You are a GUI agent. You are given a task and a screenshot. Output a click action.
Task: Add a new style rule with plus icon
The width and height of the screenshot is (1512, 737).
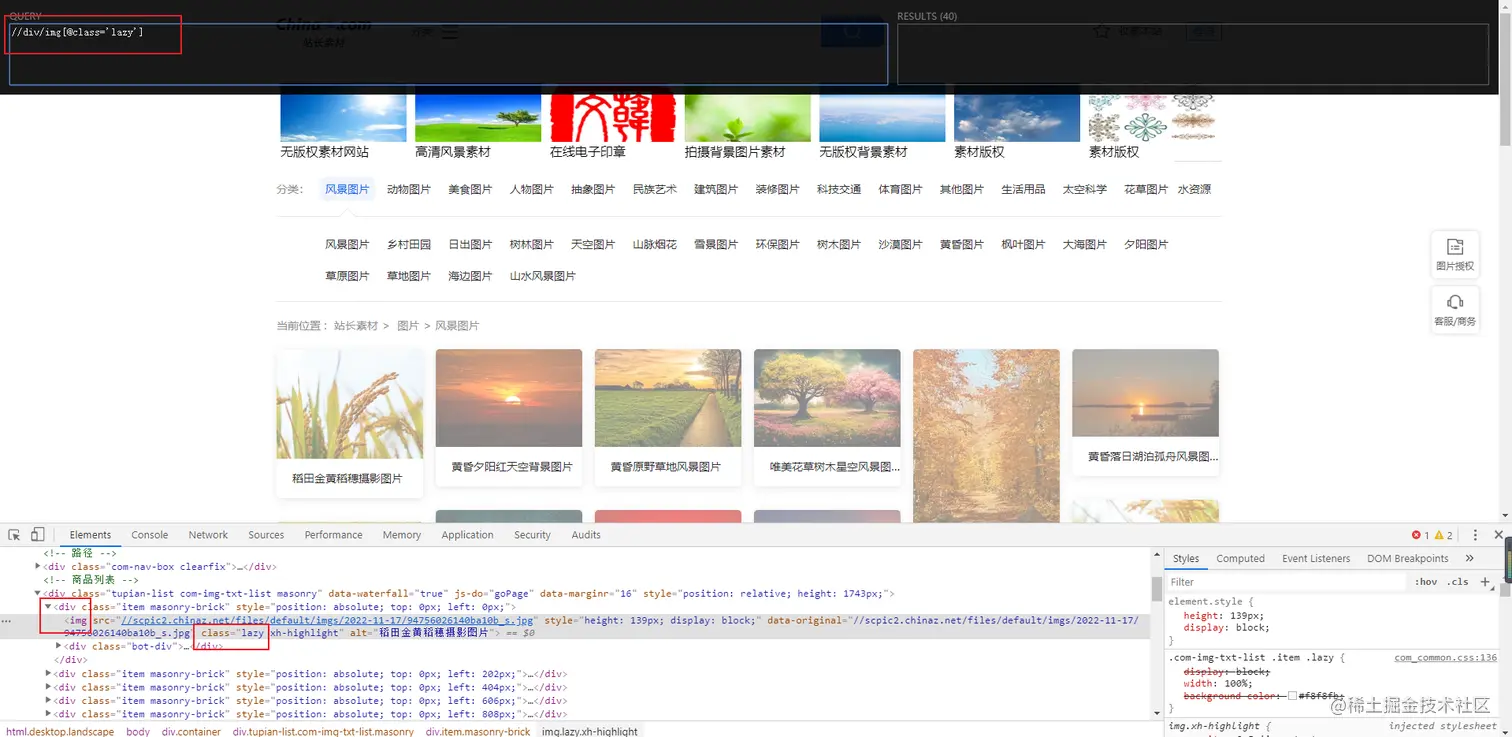click(x=1485, y=581)
